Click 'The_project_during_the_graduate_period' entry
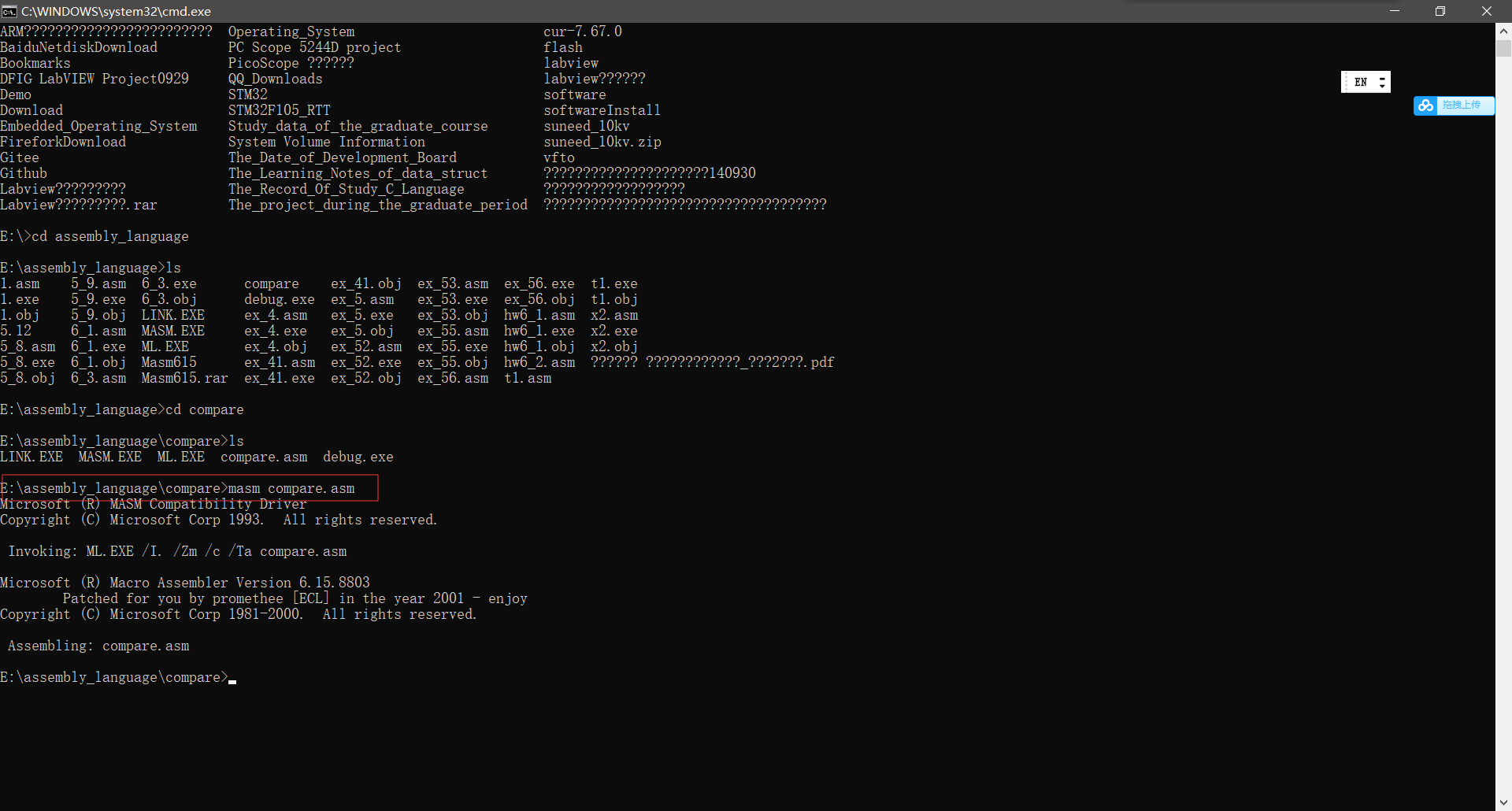 pyautogui.click(x=378, y=205)
